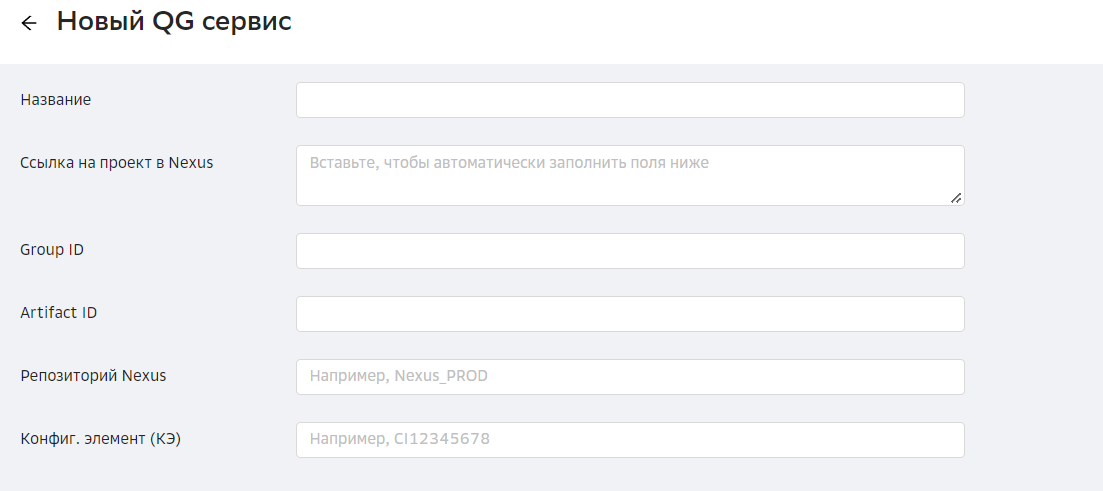Viewport: 1103px width, 491px height.
Task: Click the 'Ссылка на проект в Nexus' label
Action: (x=117, y=163)
